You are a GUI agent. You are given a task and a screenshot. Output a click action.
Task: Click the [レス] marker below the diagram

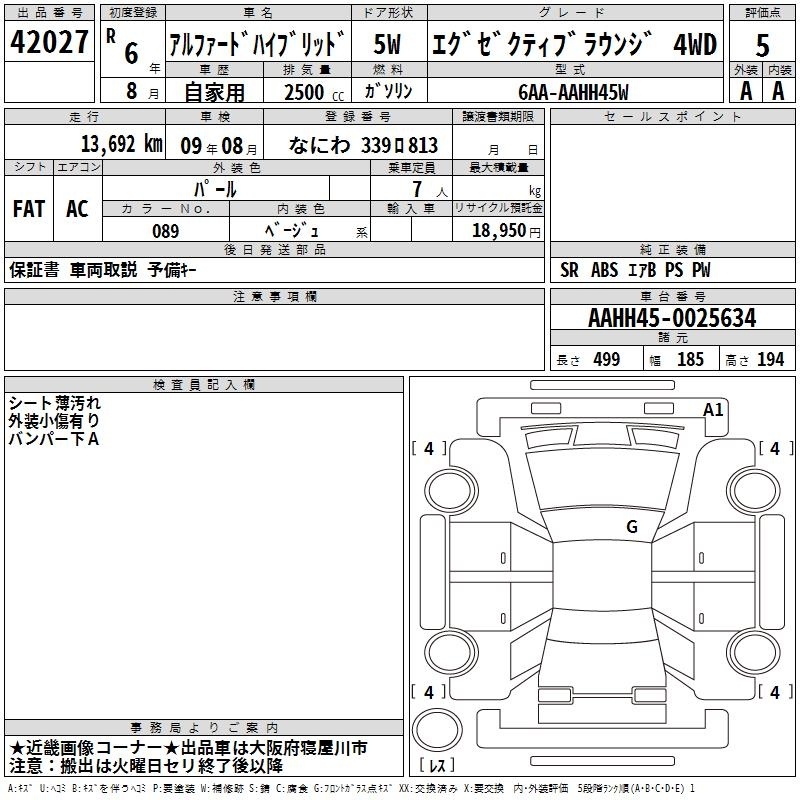coord(436,766)
